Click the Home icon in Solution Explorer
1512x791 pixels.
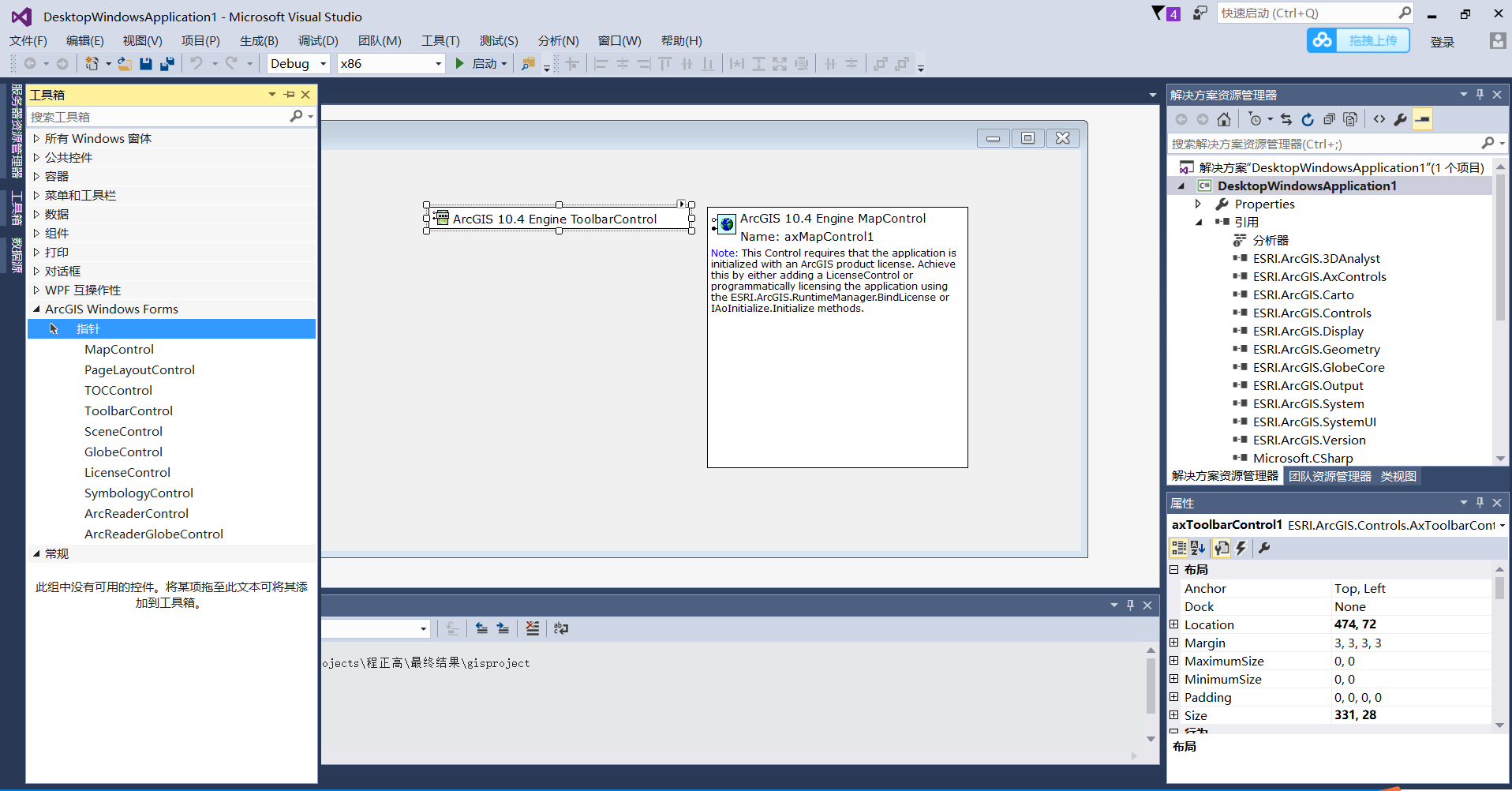pos(1224,118)
